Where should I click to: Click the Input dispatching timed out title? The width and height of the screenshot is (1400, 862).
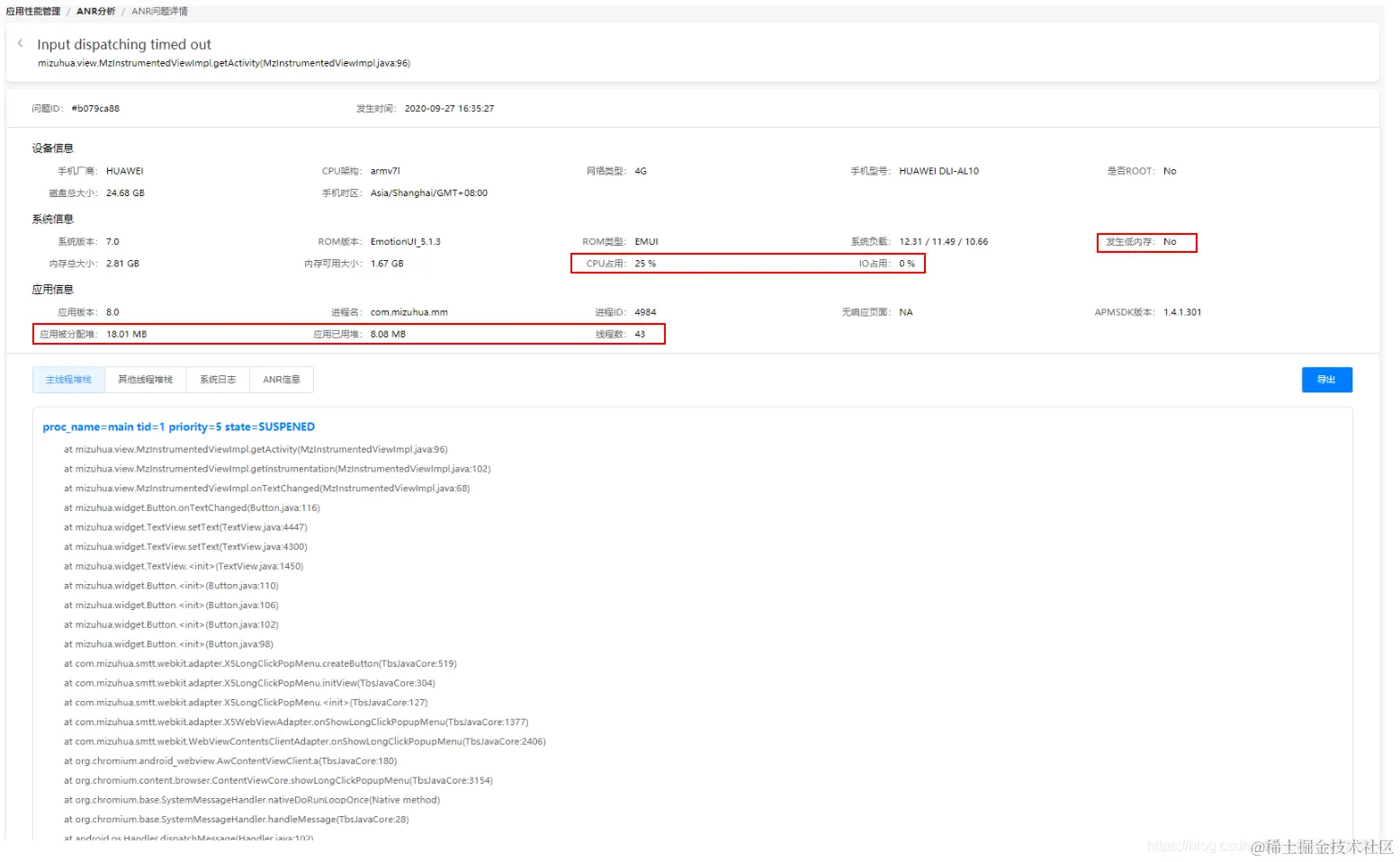124,44
